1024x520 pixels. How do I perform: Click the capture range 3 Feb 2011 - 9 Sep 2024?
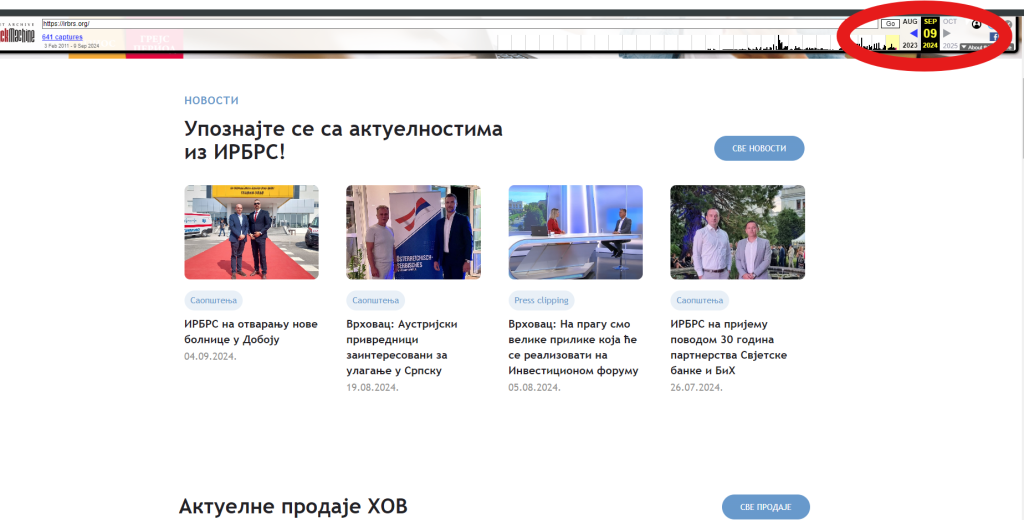[x=72, y=46]
